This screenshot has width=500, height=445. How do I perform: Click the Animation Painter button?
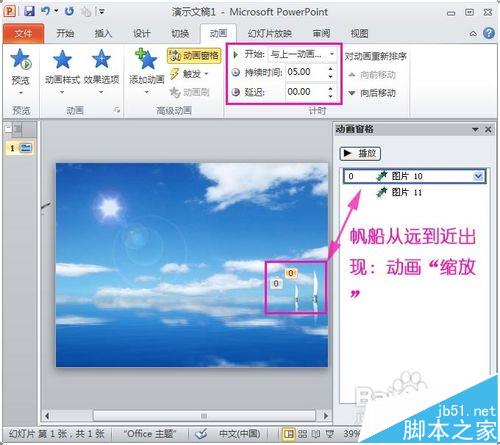click(x=189, y=92)
